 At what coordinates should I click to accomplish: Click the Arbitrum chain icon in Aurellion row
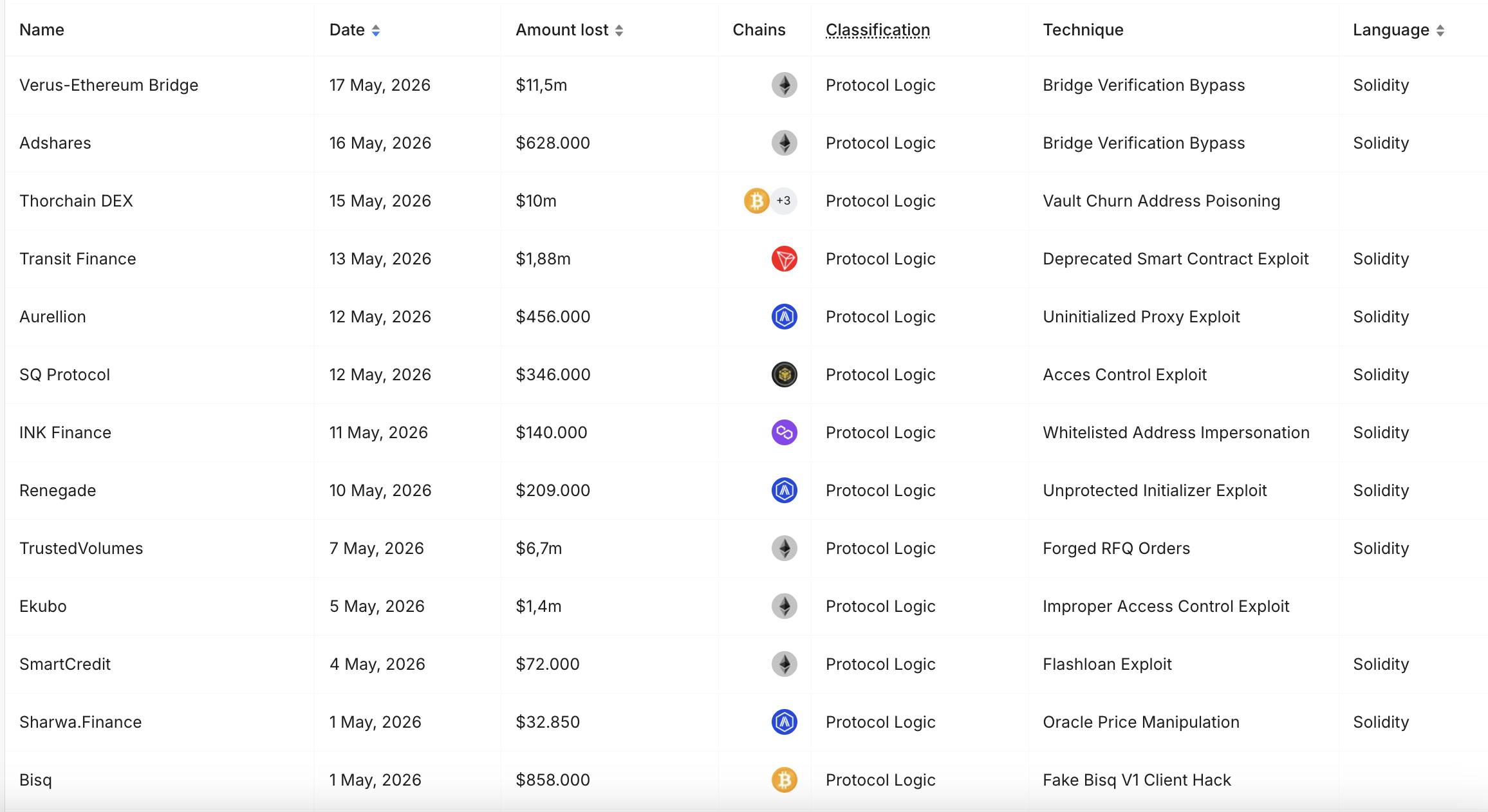(x=784, y=317)
